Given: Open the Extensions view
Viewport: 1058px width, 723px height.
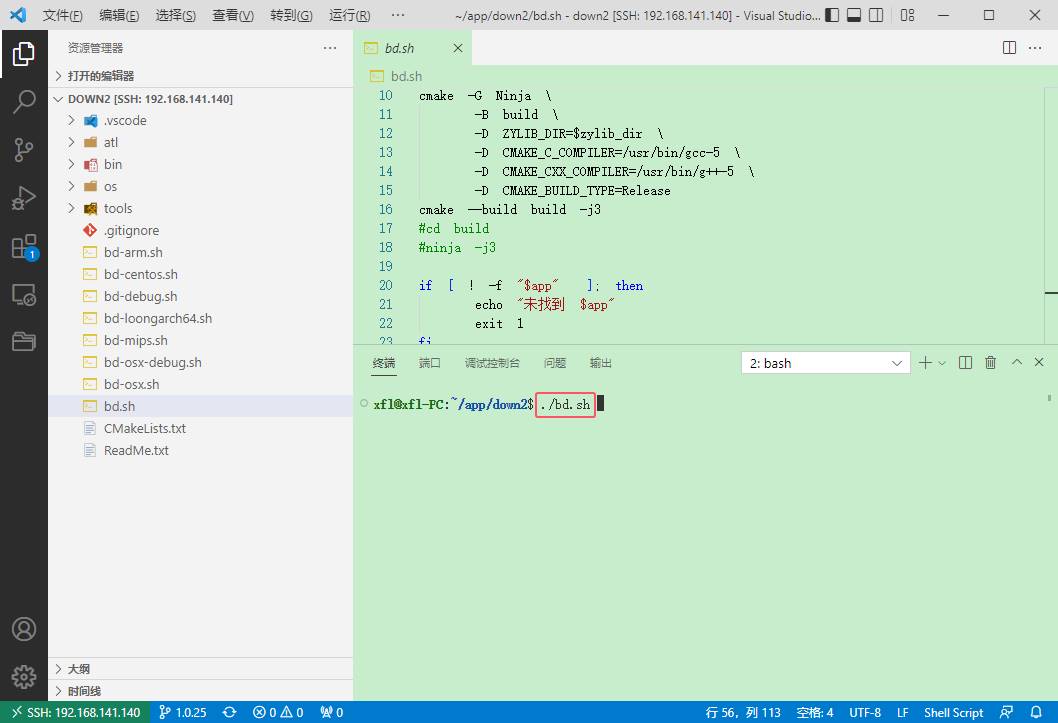Looking at the screenshot, I should (x=24, y=247).
